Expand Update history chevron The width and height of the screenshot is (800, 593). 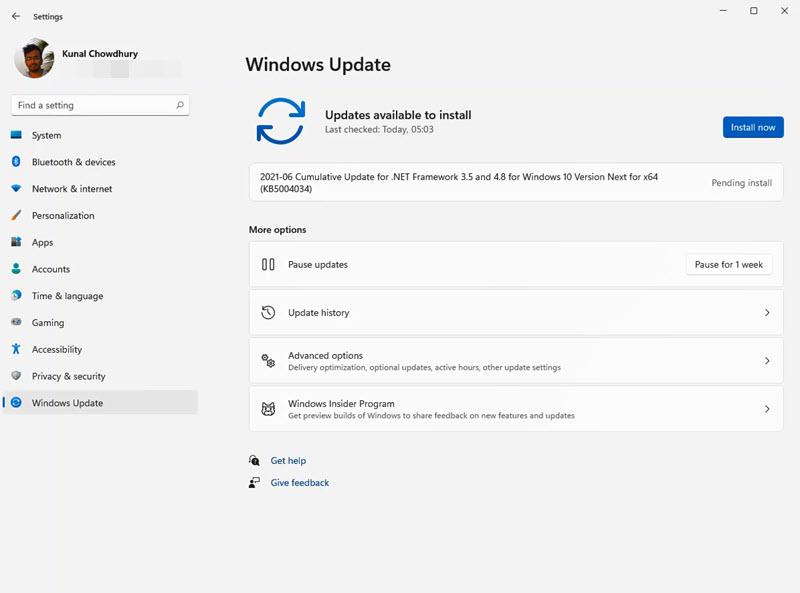767,312
